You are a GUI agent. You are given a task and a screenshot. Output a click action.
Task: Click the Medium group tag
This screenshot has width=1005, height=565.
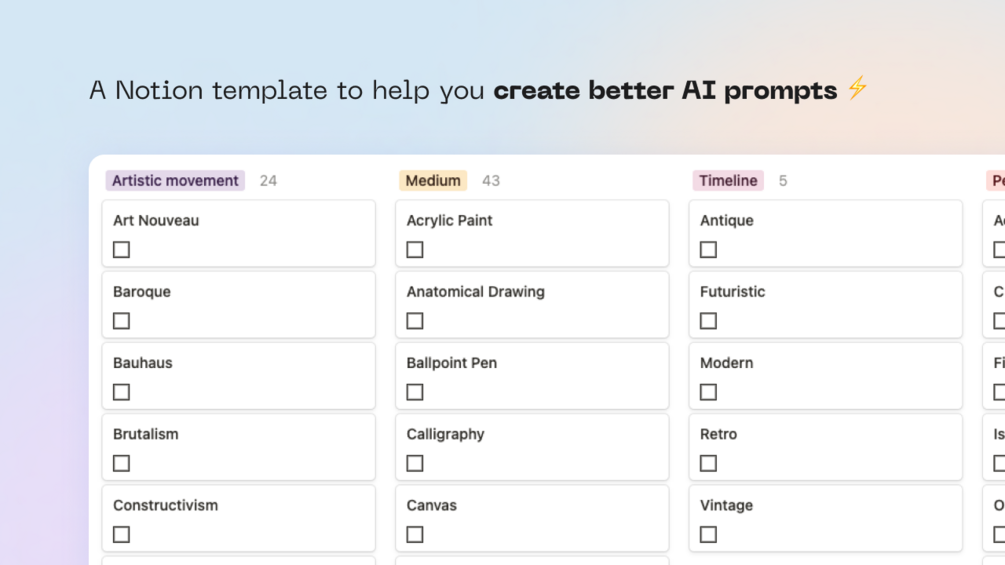click(433, 181)
